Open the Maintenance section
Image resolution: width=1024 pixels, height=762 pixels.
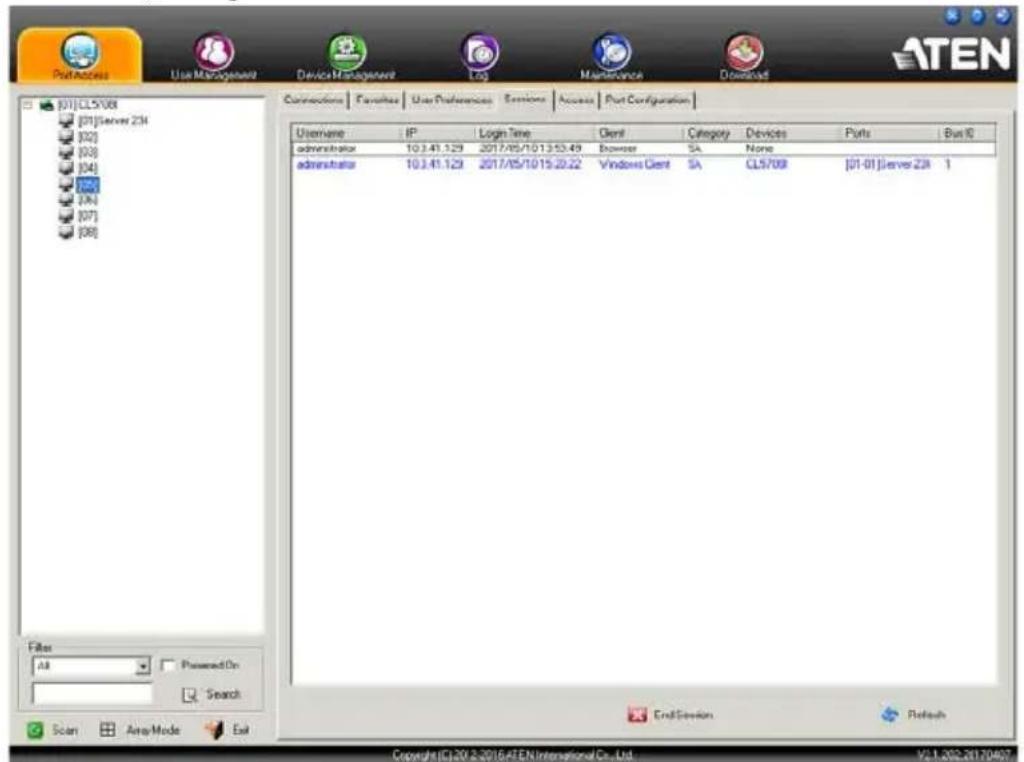click(611, 57)
